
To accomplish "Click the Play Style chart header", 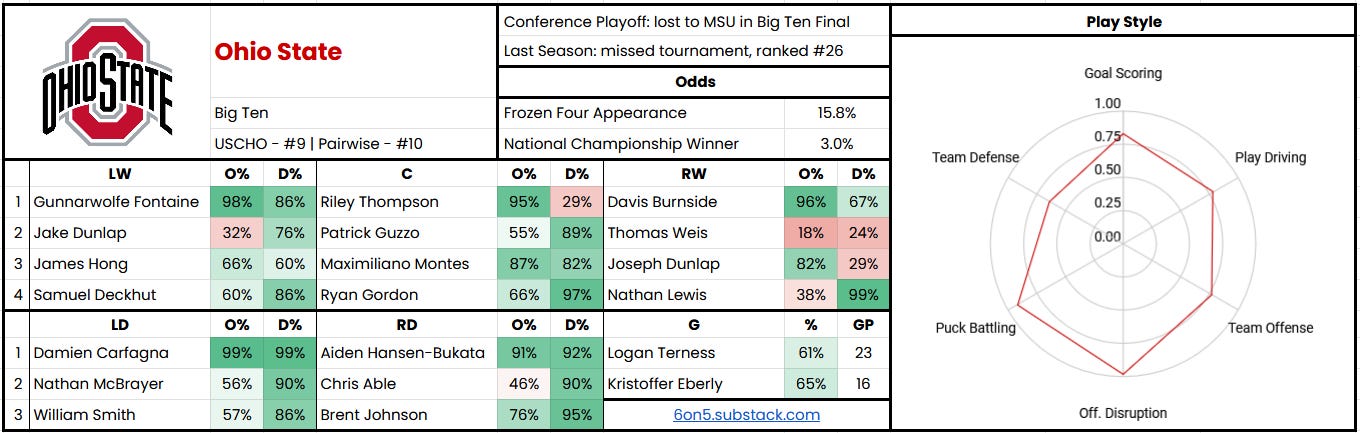I will click(1124, 21).
